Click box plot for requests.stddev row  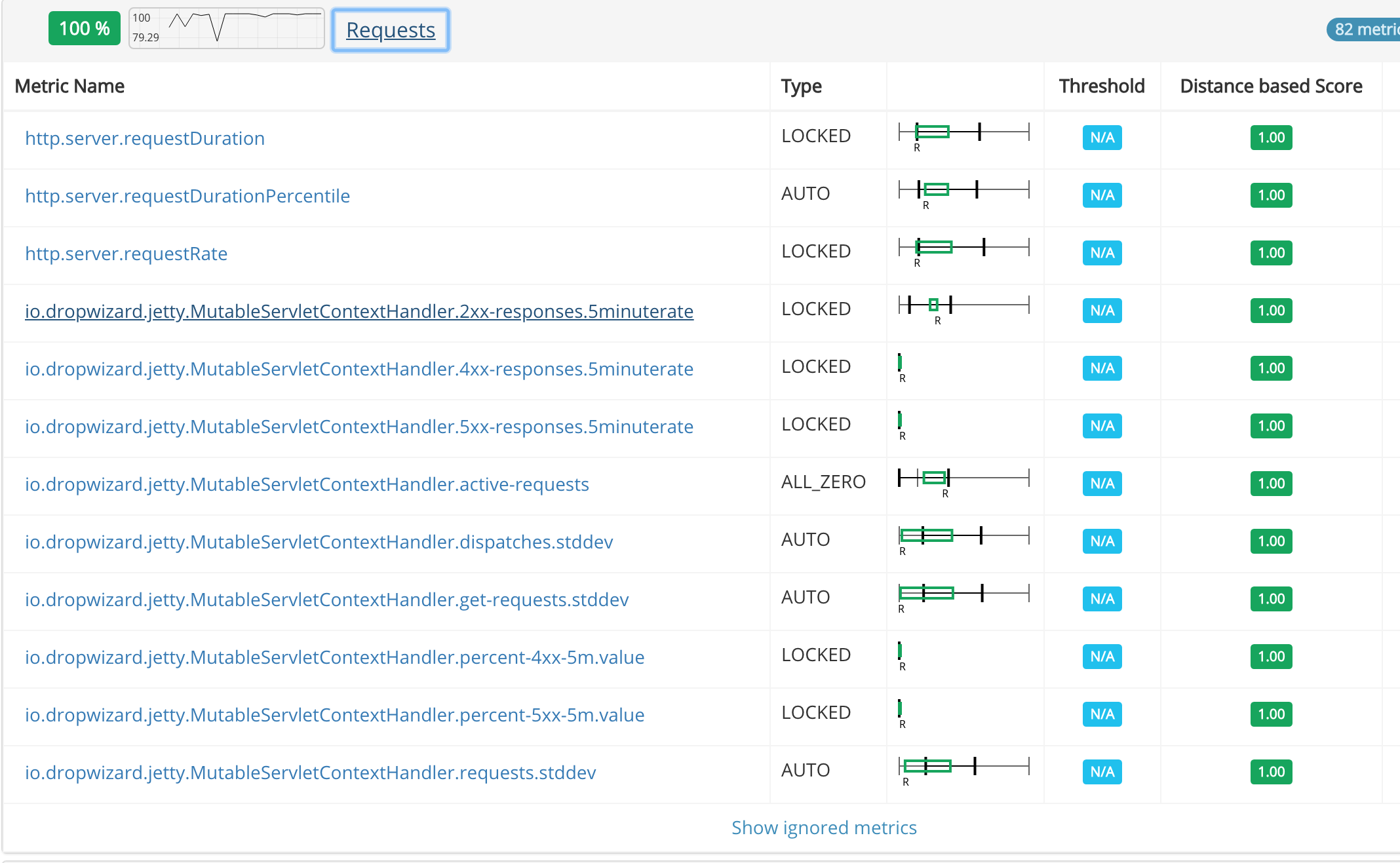coord(964,771)
